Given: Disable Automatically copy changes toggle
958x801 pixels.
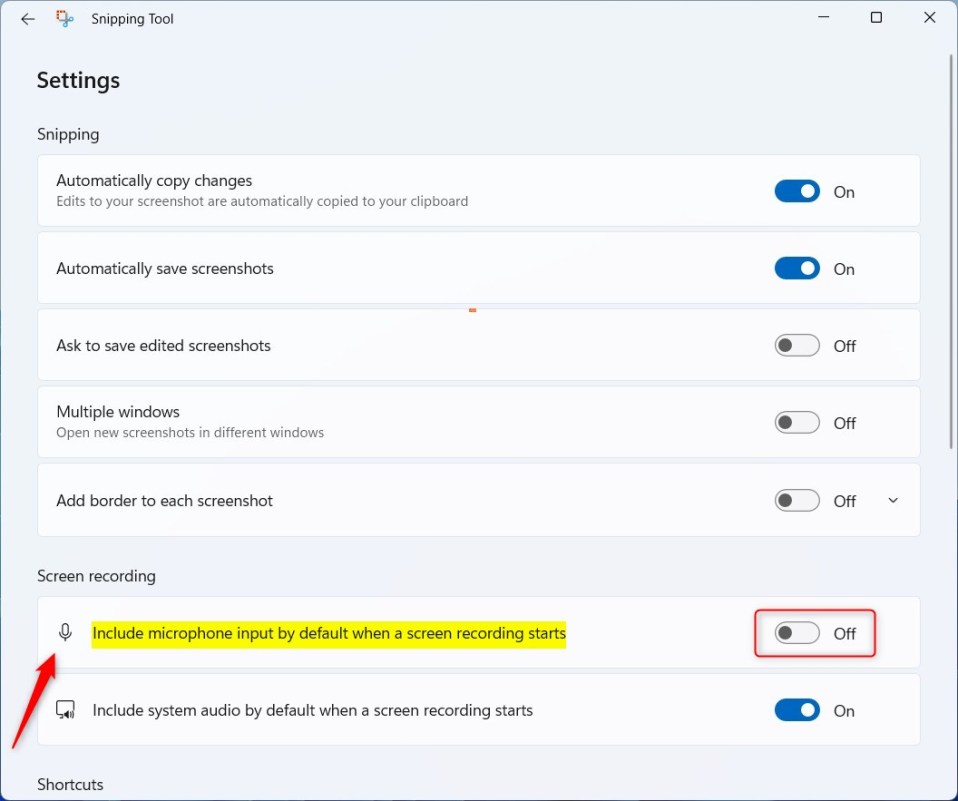Looking at the screenshot, I should coord(797,191).
